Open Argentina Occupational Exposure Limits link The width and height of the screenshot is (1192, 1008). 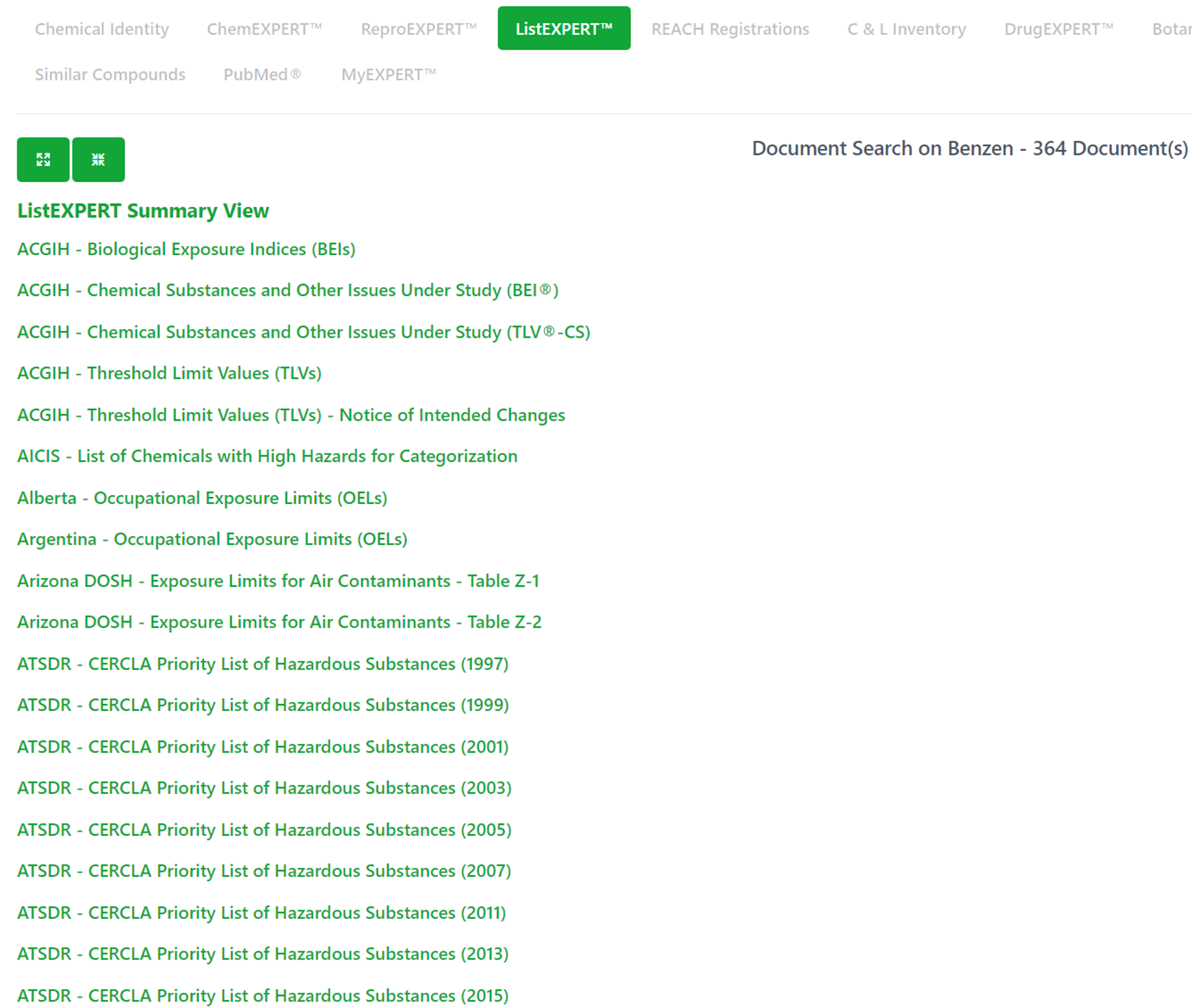[213, 539]
